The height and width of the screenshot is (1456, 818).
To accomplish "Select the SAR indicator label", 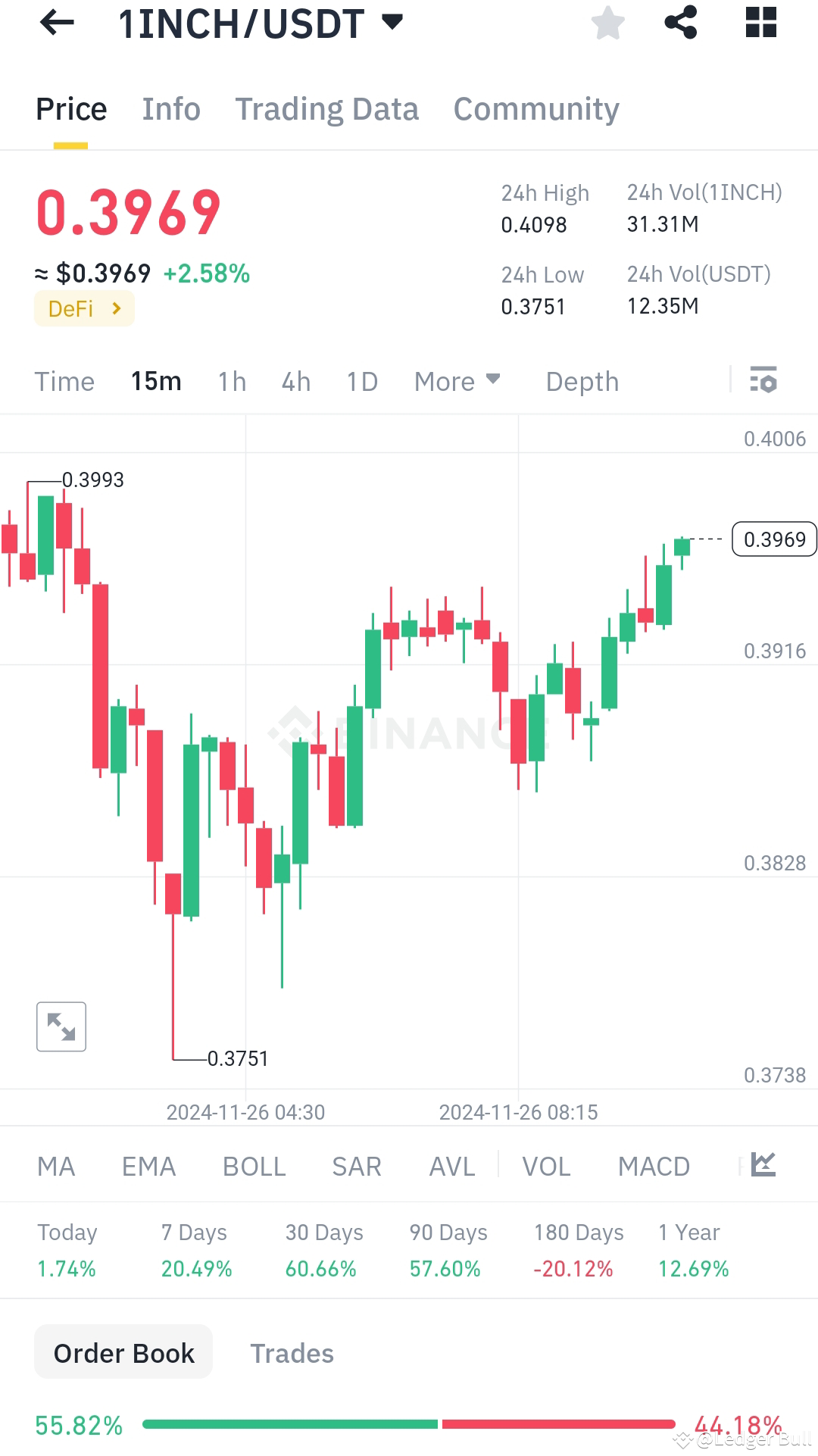I will point(356,1167).
